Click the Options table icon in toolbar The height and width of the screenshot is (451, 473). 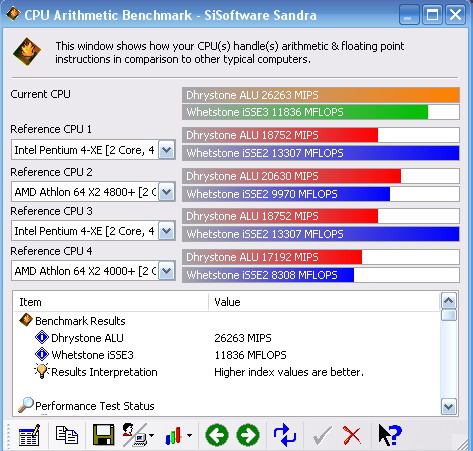pos(29,435)
